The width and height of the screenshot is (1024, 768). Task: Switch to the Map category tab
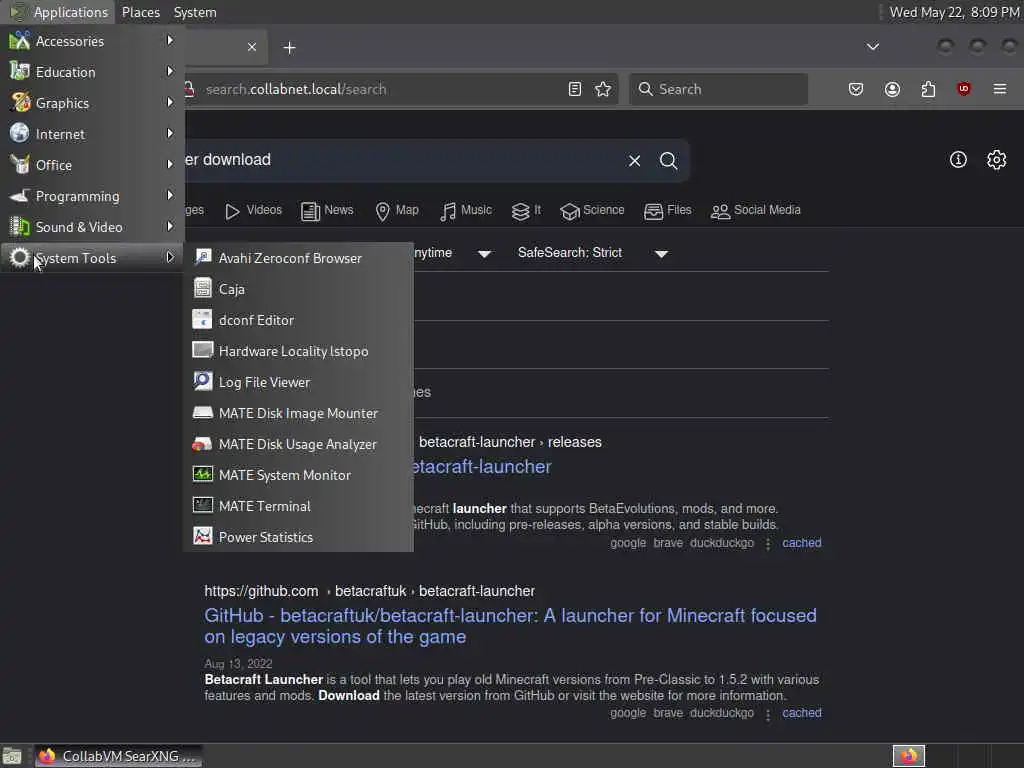point(397,210)
